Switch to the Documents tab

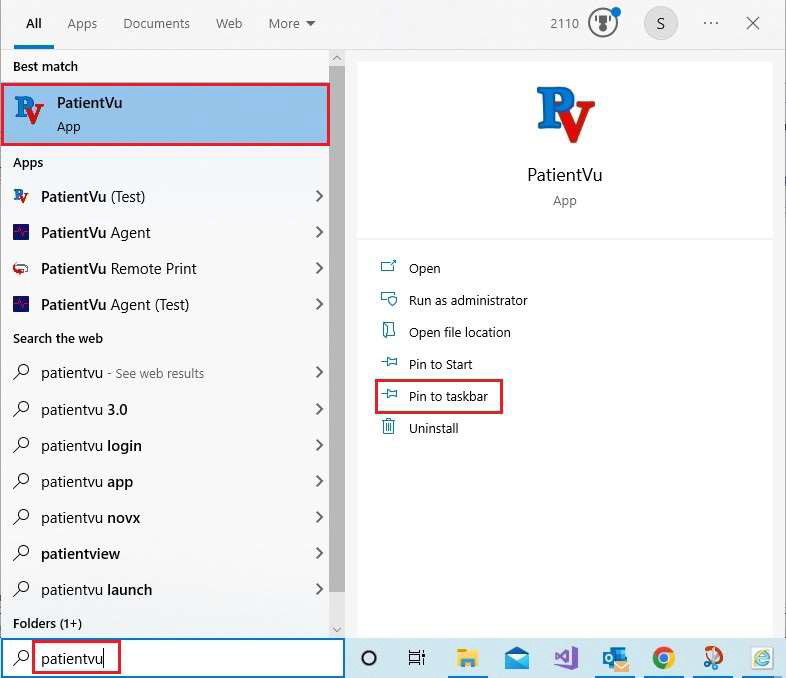(156, 24)
